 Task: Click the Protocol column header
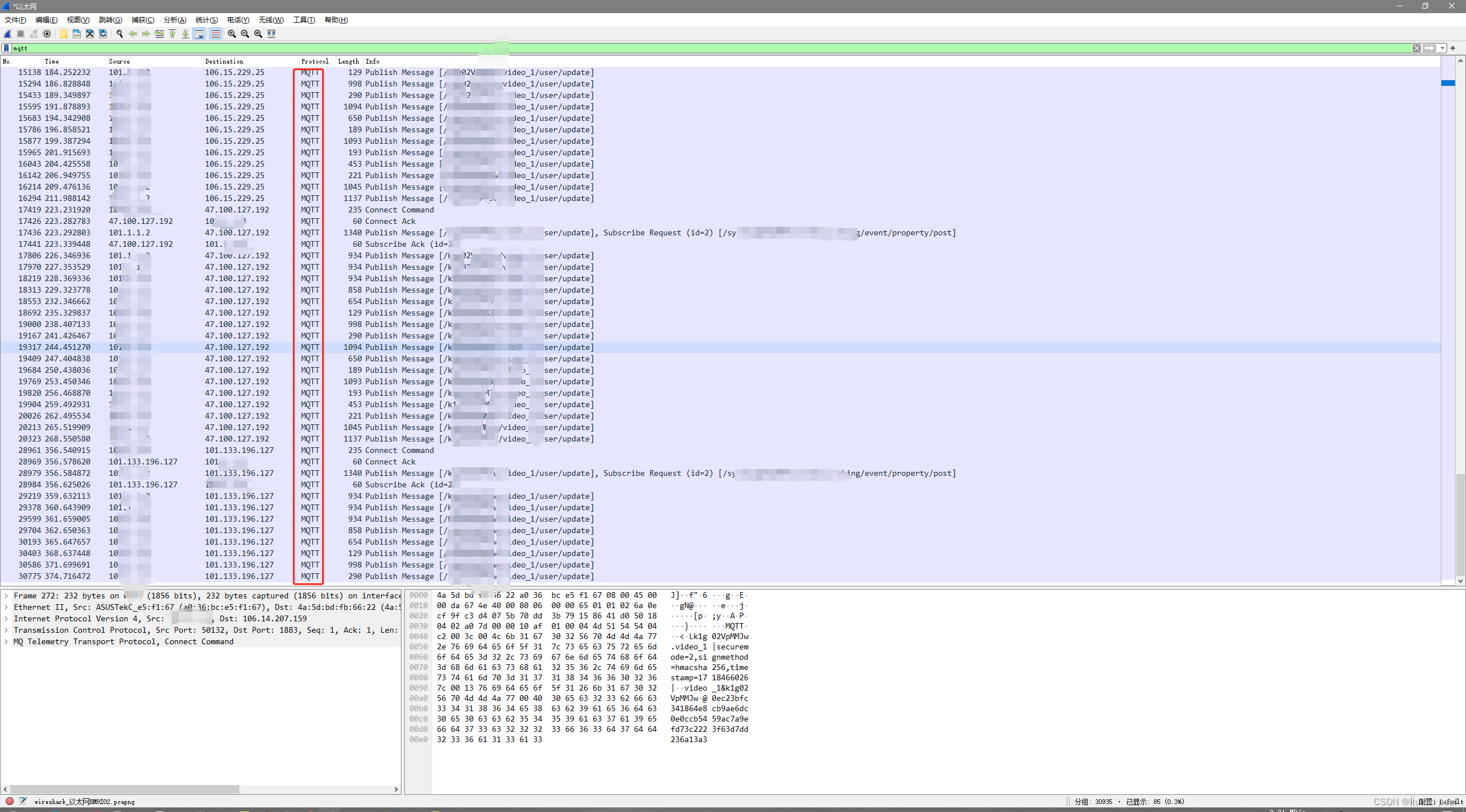coord(314,61)
